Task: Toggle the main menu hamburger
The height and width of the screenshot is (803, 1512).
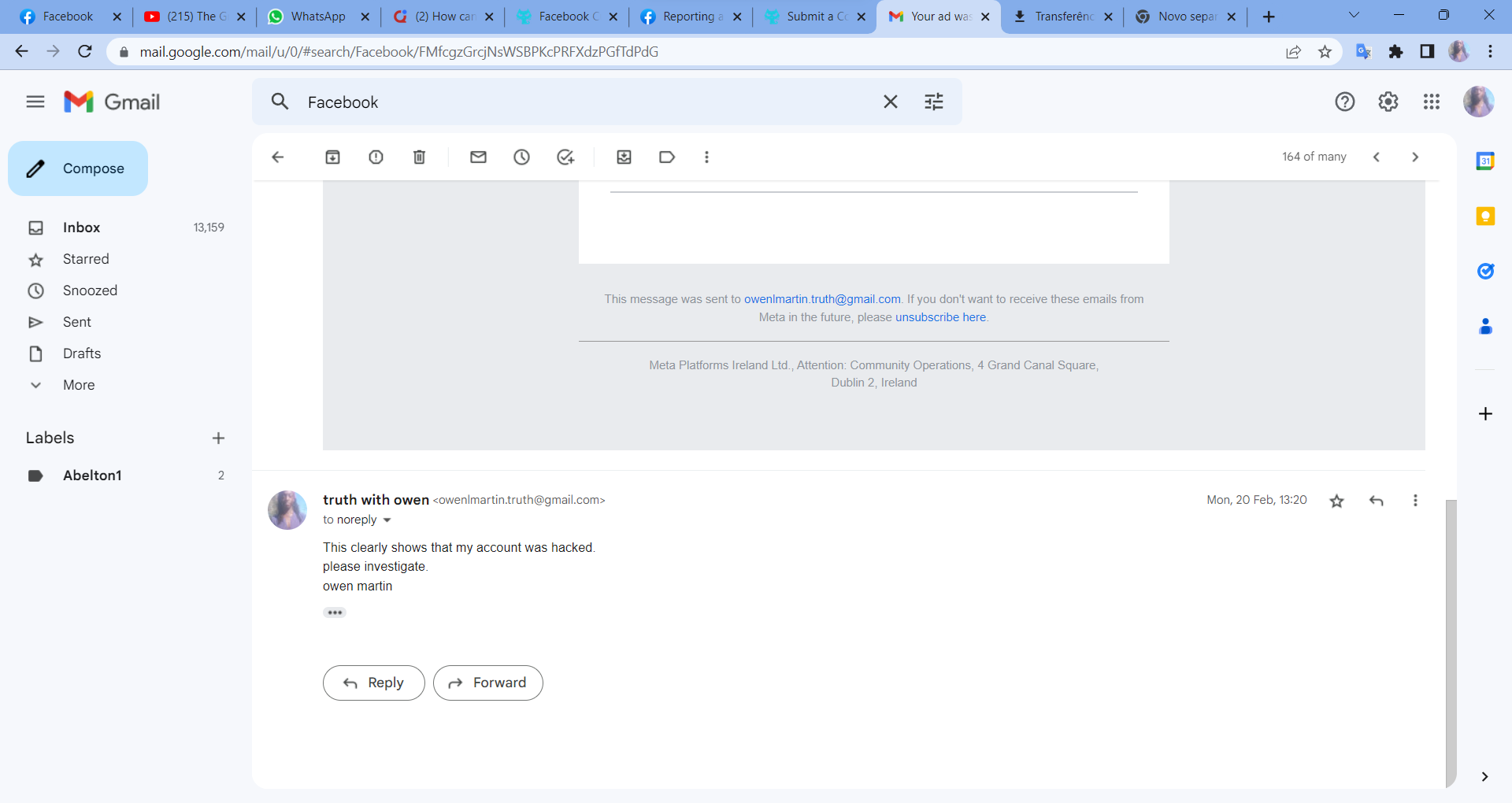Action: pyautogui.click(x=35, y=102)
